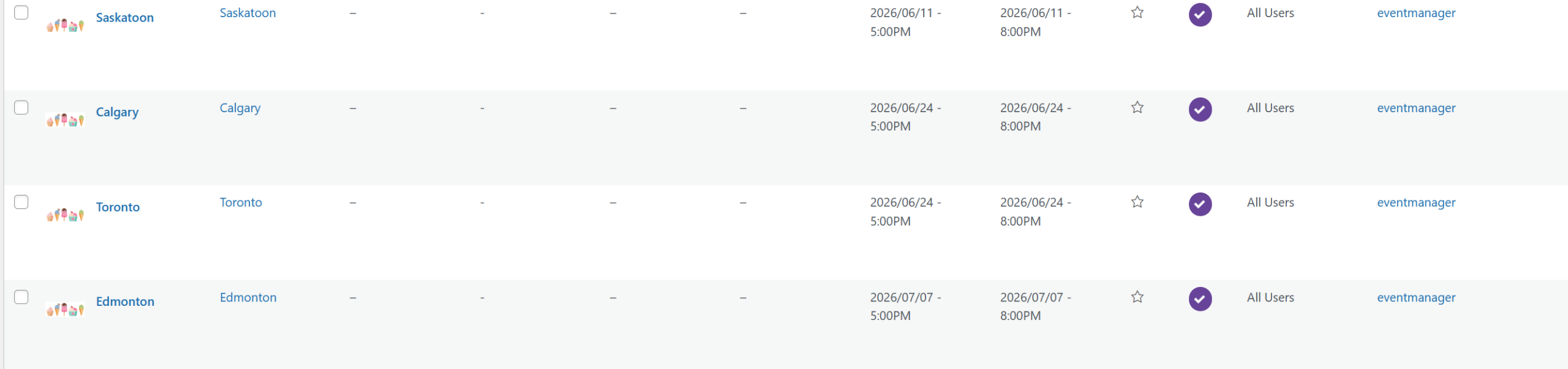
Task: Click purple status checkmark for Calgary
Action: tap(1200, 110)
